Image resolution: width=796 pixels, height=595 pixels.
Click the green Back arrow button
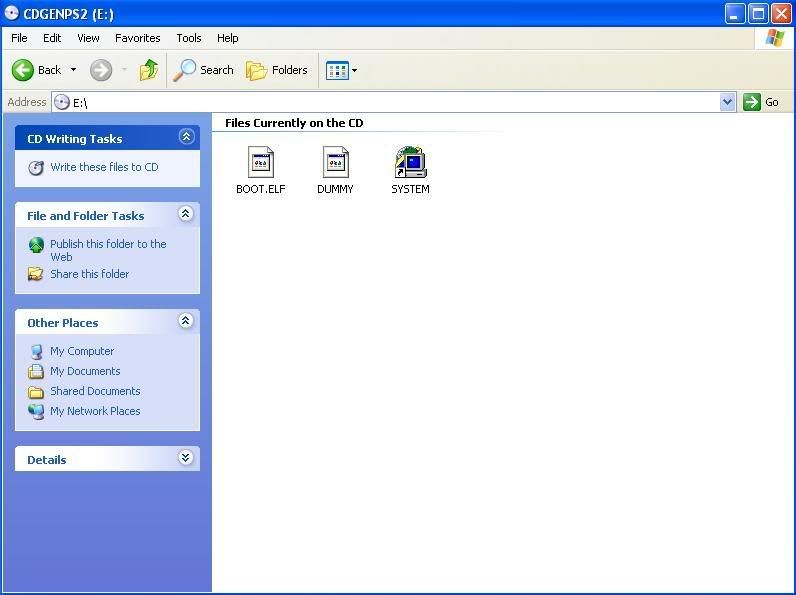point(24,70)
